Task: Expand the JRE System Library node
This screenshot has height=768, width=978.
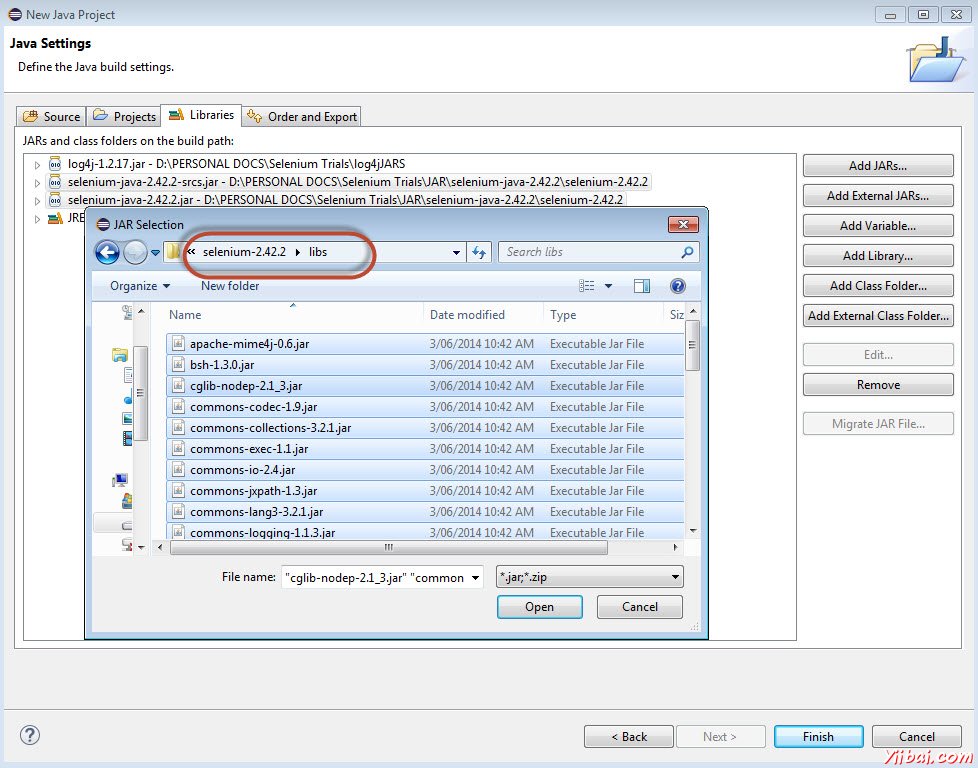Action: [x=36, y=217]
